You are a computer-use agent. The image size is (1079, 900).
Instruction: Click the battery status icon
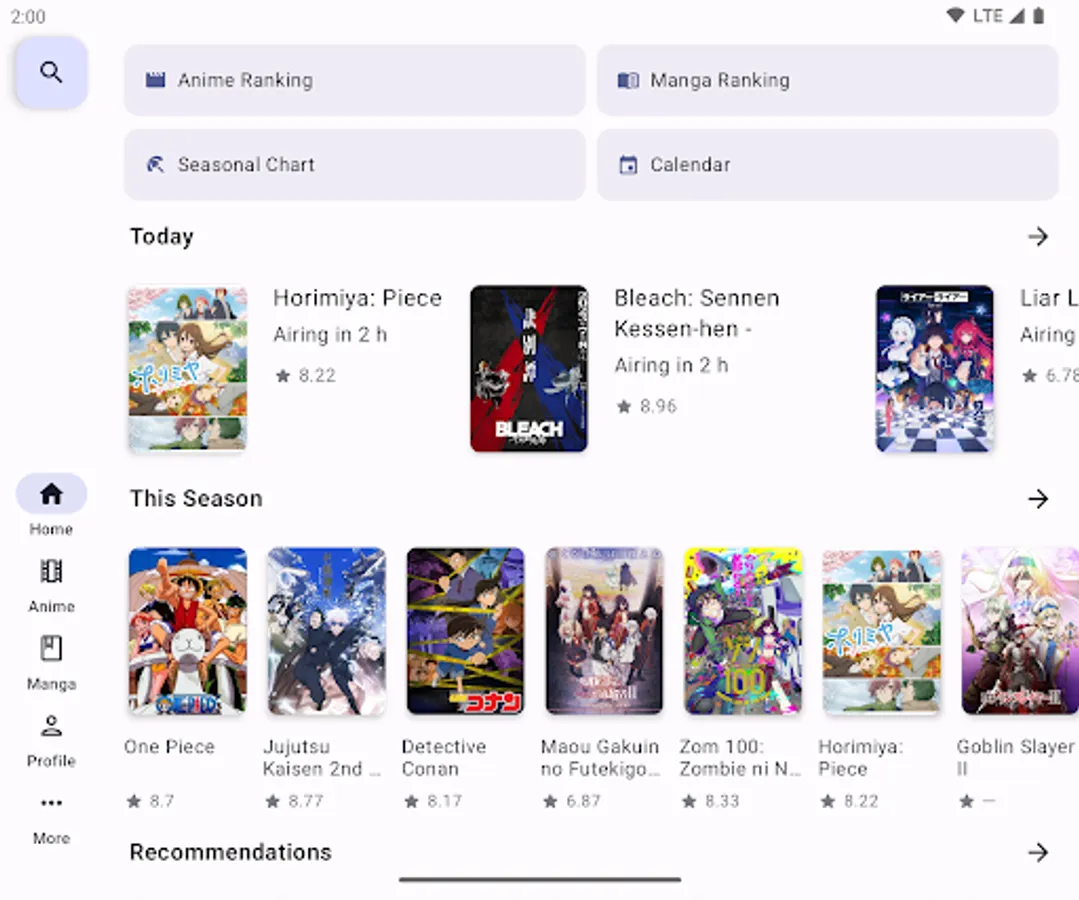1038,15
